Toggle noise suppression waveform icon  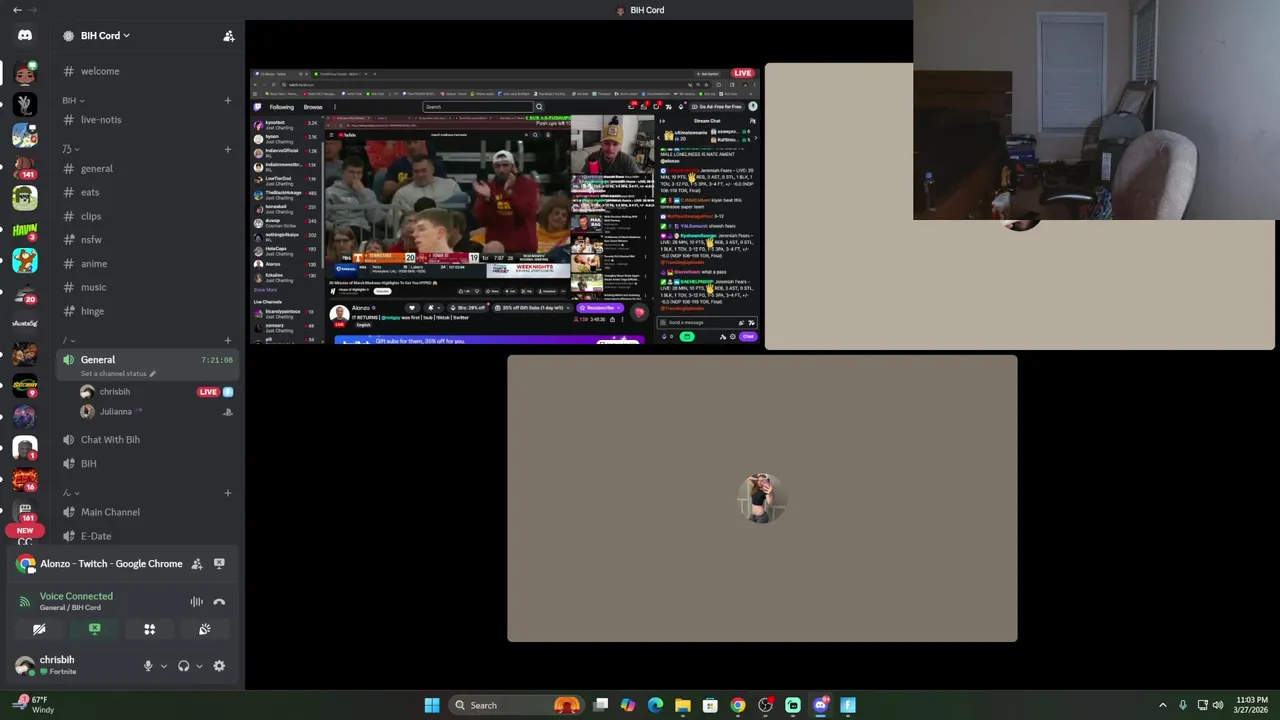coord(196,602)
